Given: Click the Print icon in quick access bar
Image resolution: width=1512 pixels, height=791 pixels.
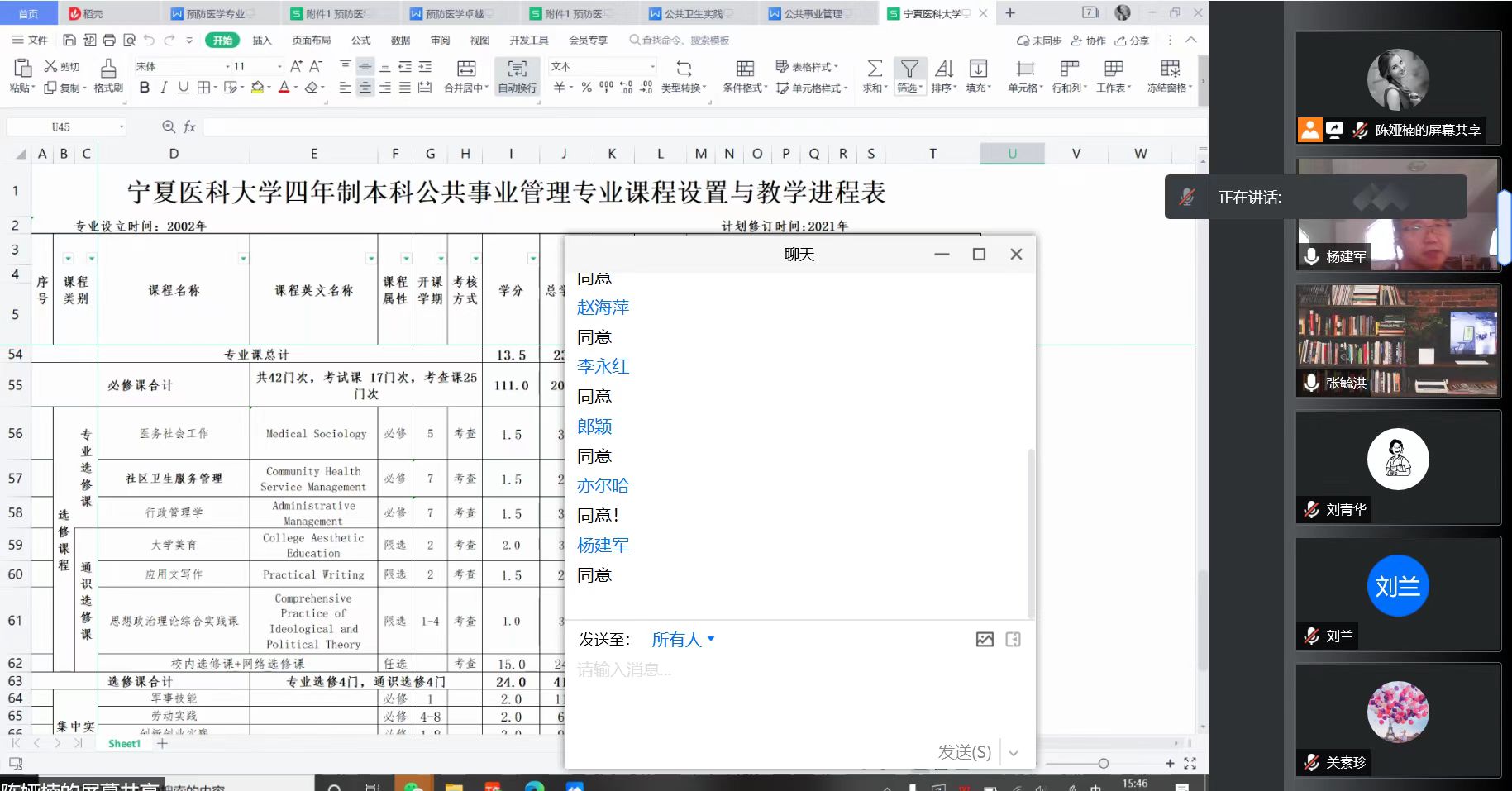Looking at the screenshot, I should [109, 40].
